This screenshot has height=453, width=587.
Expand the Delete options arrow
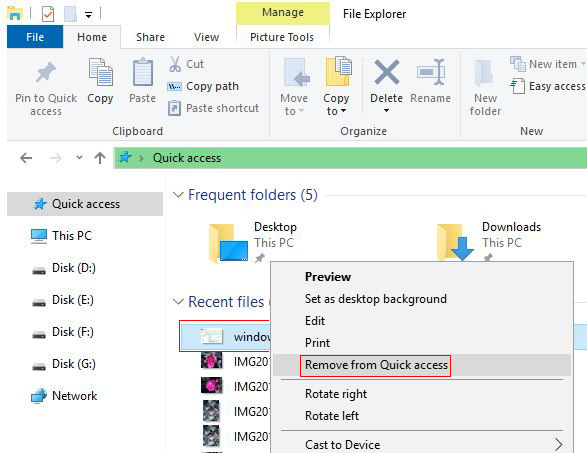point(386,110)
